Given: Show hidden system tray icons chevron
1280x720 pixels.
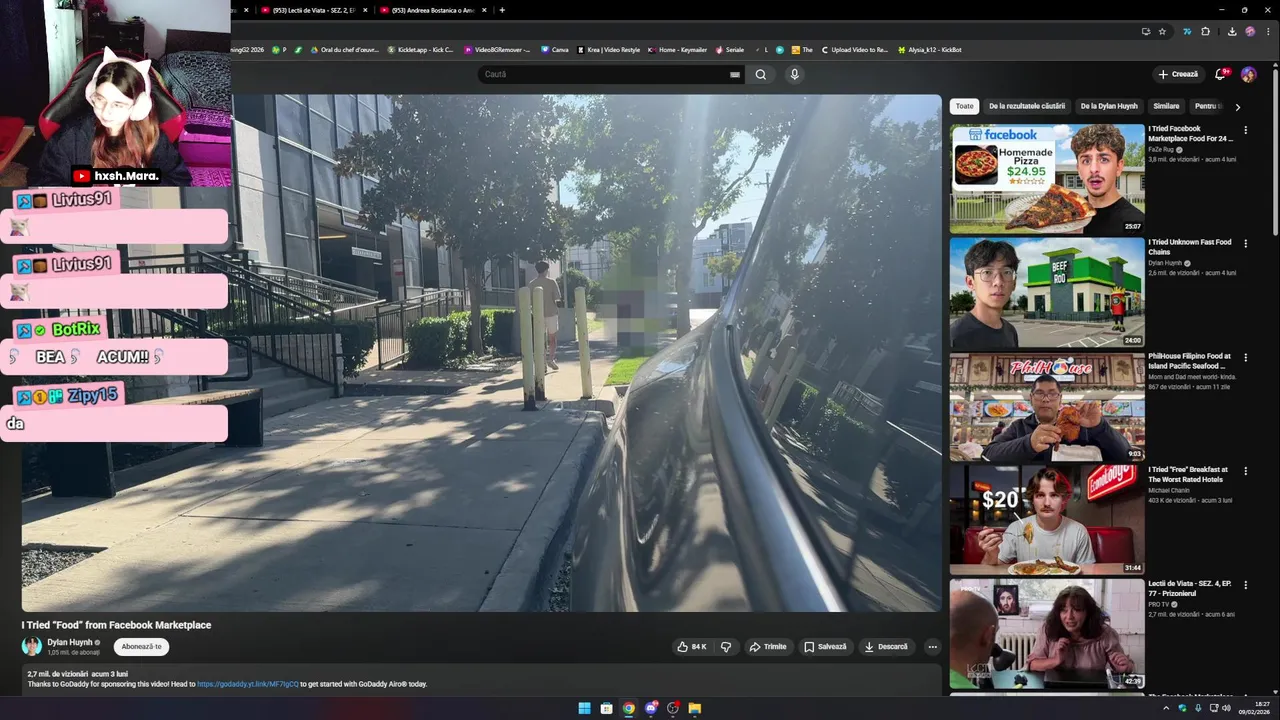Looking at the screenshot, I should coord(1166,708).
